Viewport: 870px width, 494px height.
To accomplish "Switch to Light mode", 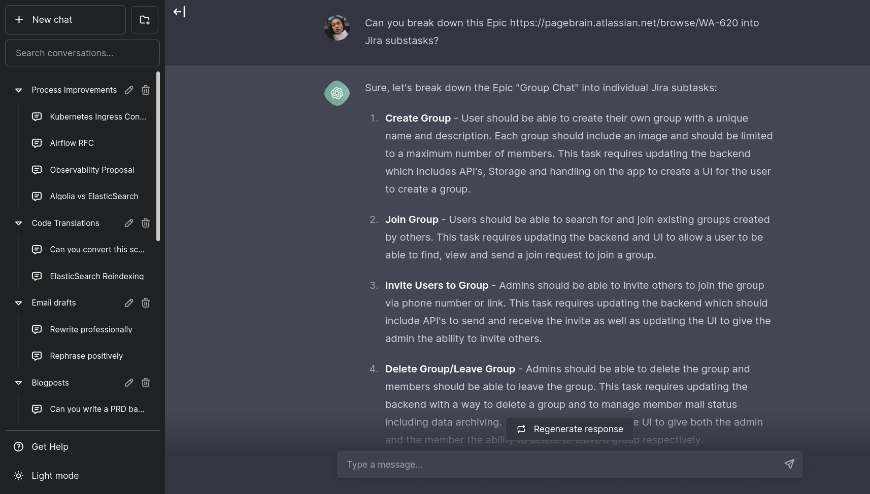I will pos(54,476).
